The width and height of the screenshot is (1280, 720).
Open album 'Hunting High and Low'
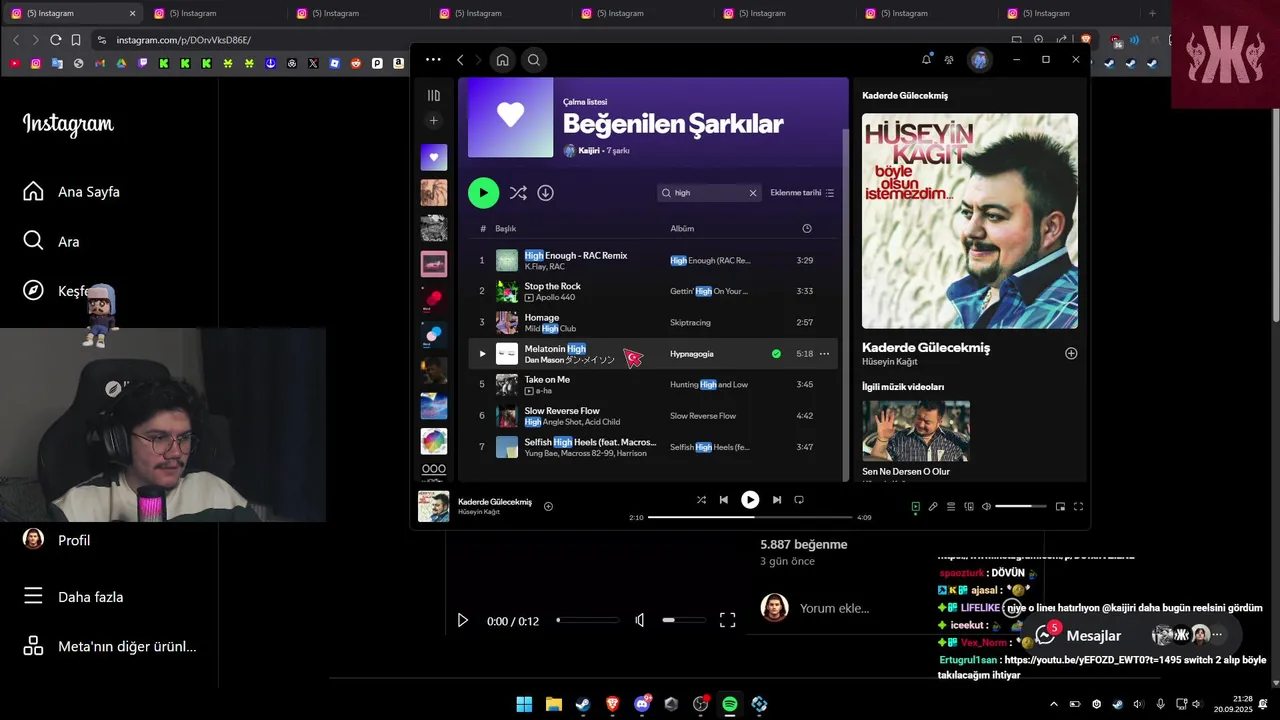(x=709, y=385)
